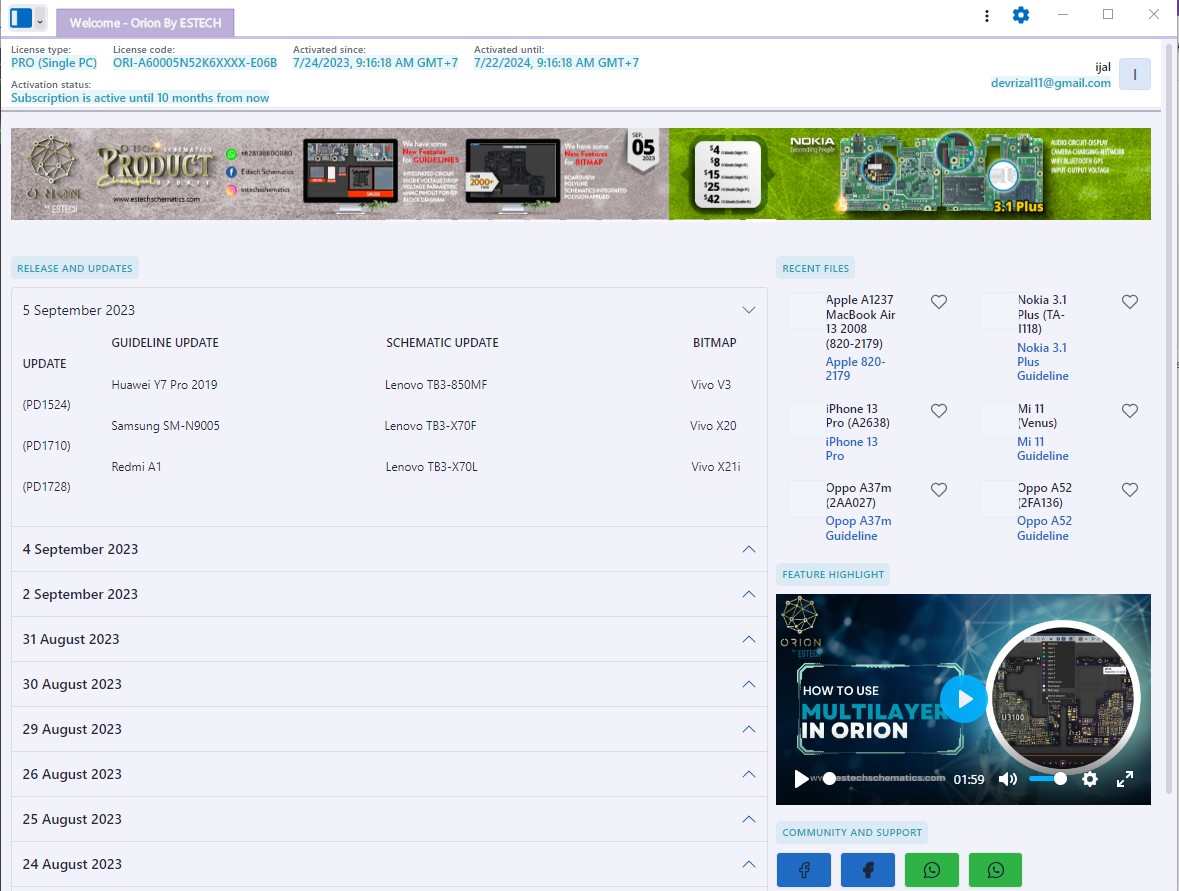Favorite the Nokia 3.1 Plus (TA-1118) file
1179x891 pixels.
pos(1129,302)
